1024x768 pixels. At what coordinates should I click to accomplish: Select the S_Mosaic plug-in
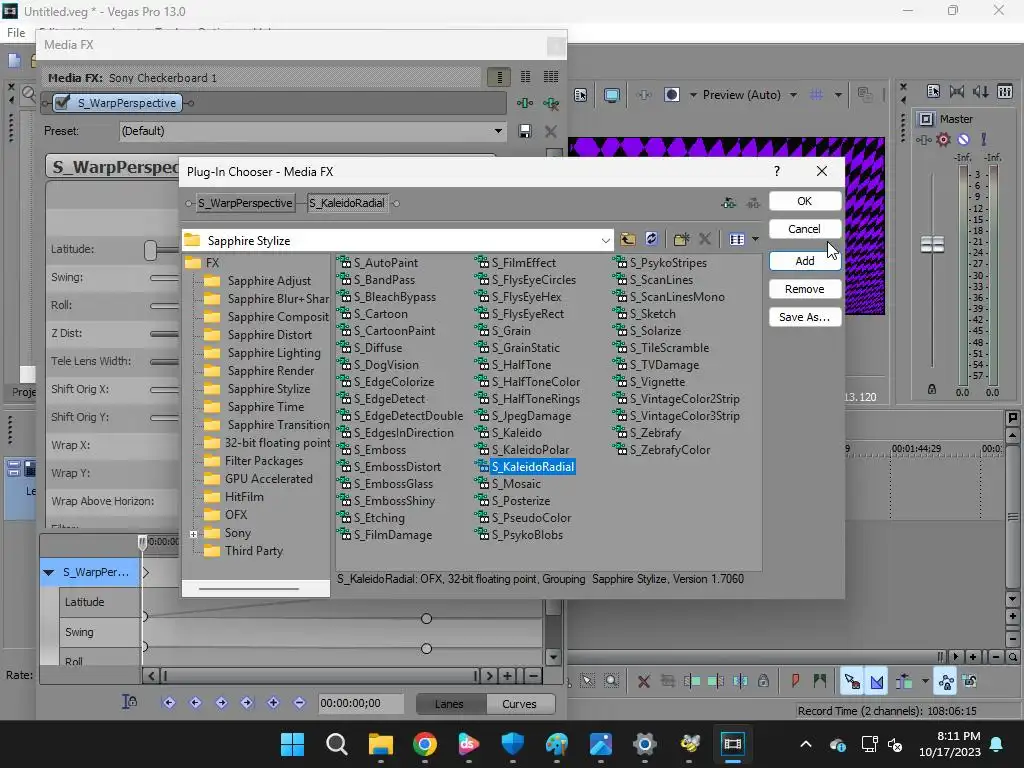(516, 484)
